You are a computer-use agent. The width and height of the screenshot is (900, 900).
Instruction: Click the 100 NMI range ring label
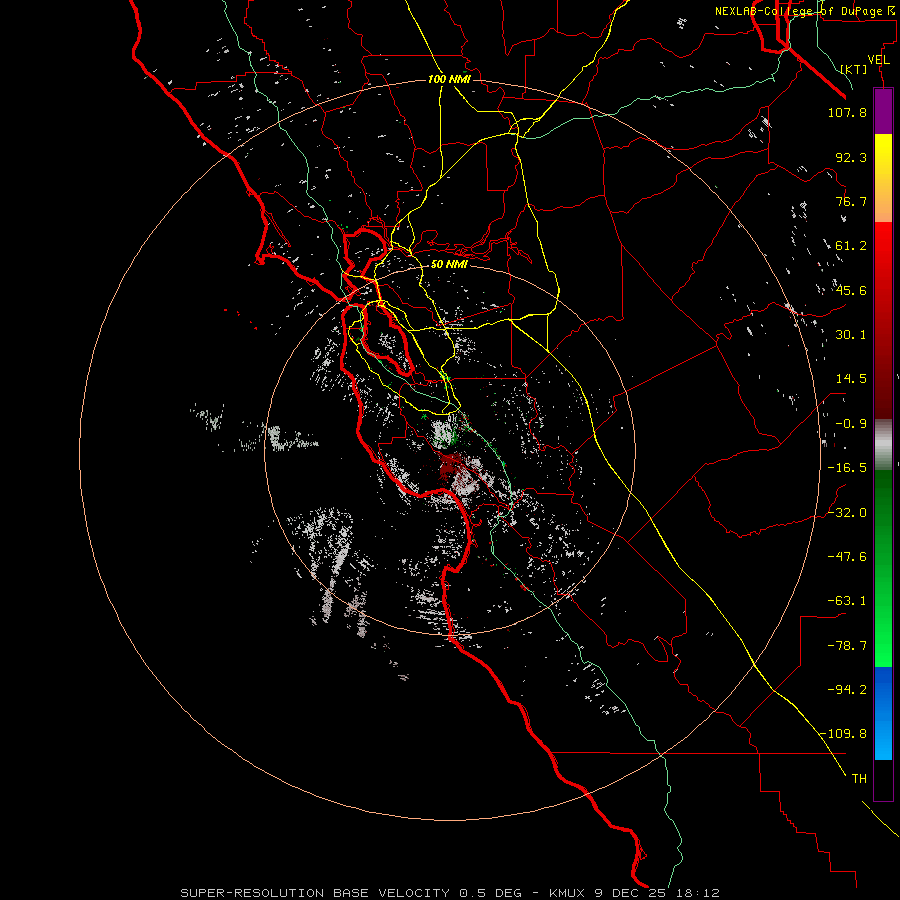coord(449,79)
